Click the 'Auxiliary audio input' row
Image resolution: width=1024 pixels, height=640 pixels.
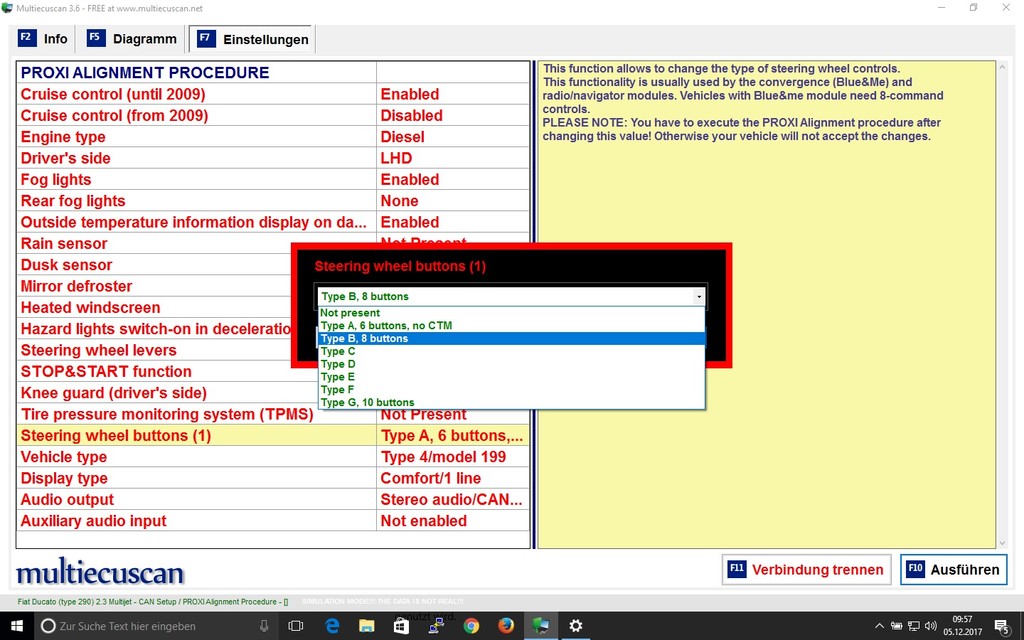point(273,520)
